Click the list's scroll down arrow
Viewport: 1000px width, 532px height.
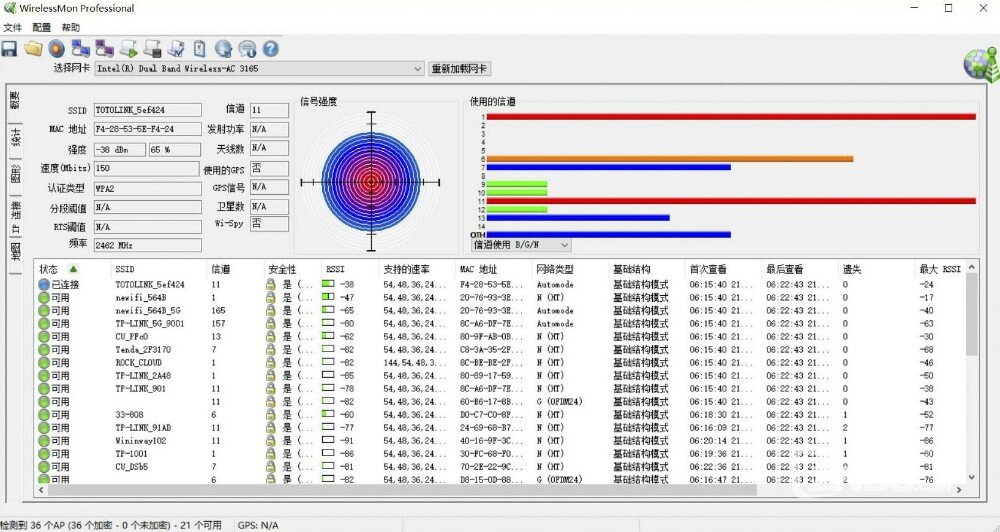click(x=971, y=477)
